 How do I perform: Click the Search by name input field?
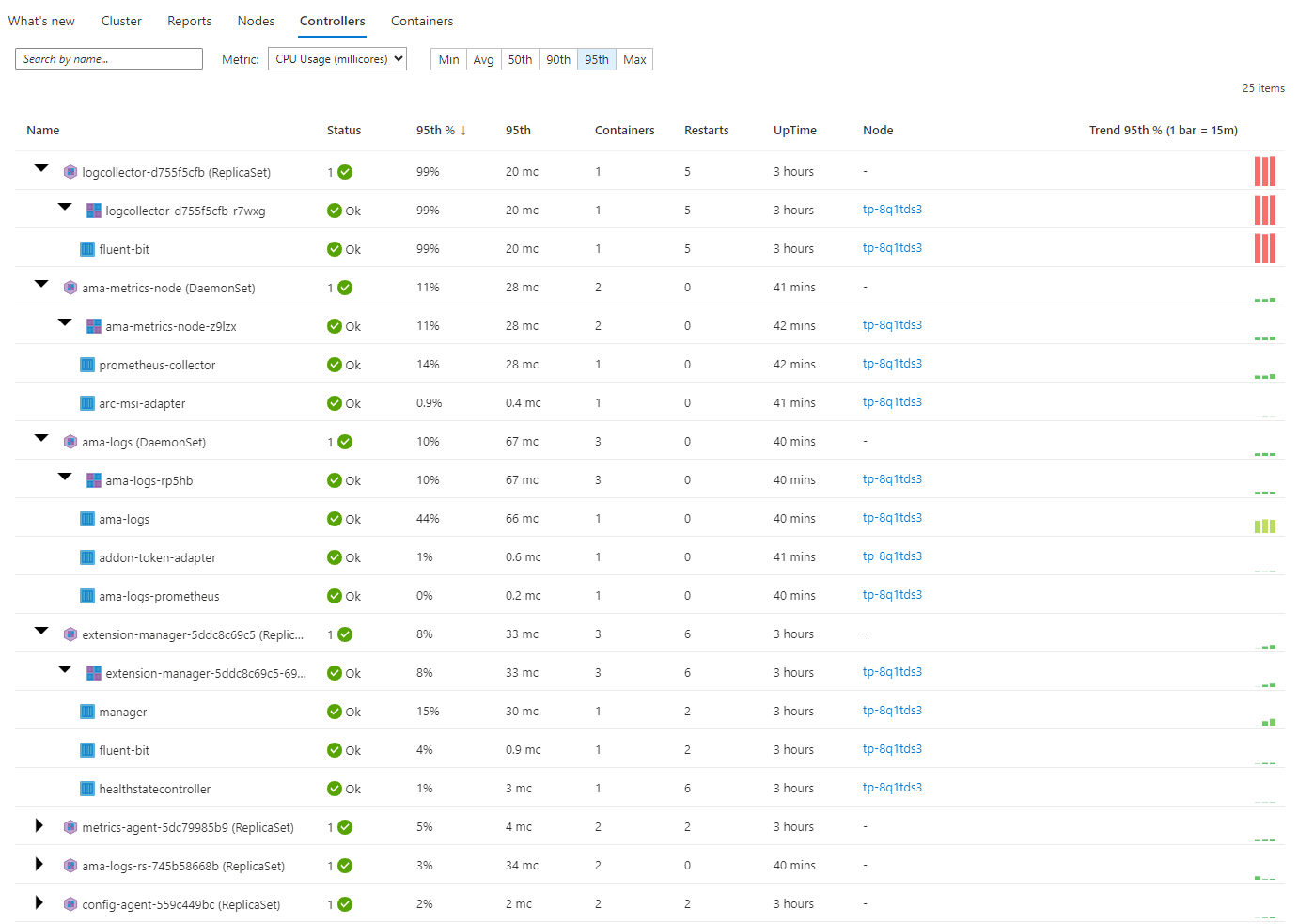(109, 59)
